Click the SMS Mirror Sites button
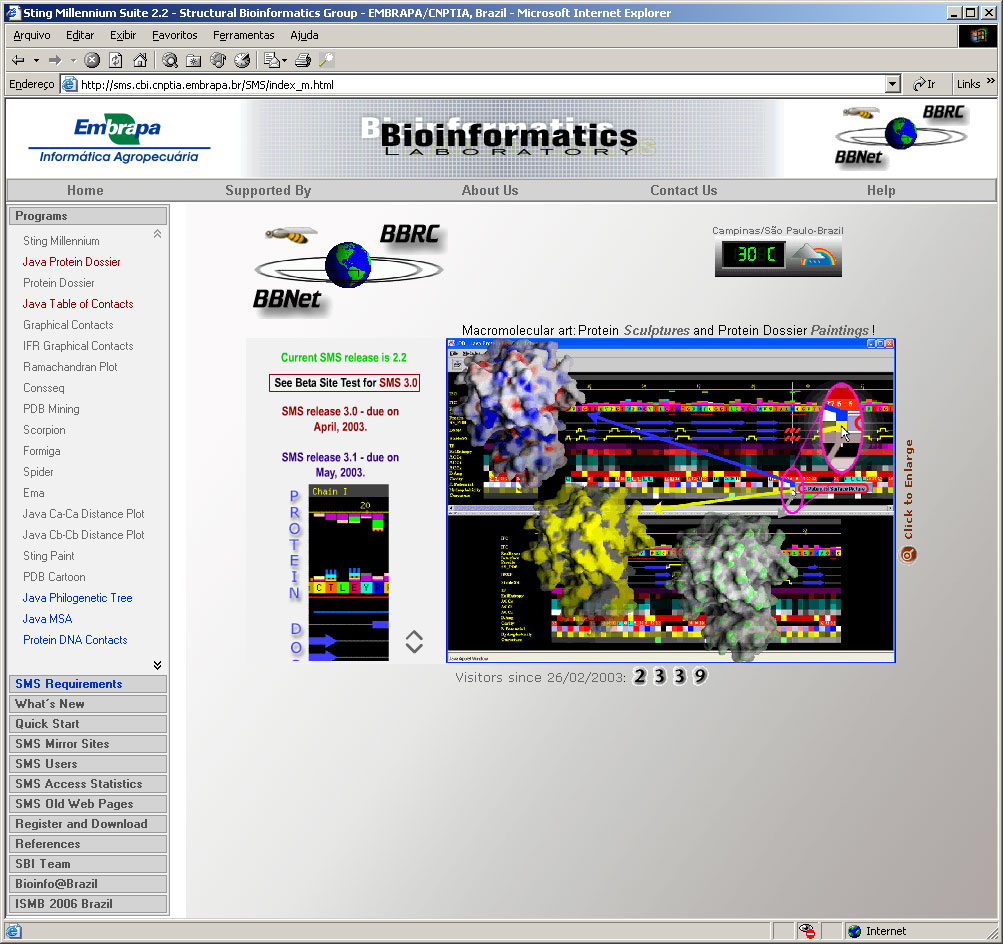Viewport: 1003px width, 944px height. (x=88, y=744)
